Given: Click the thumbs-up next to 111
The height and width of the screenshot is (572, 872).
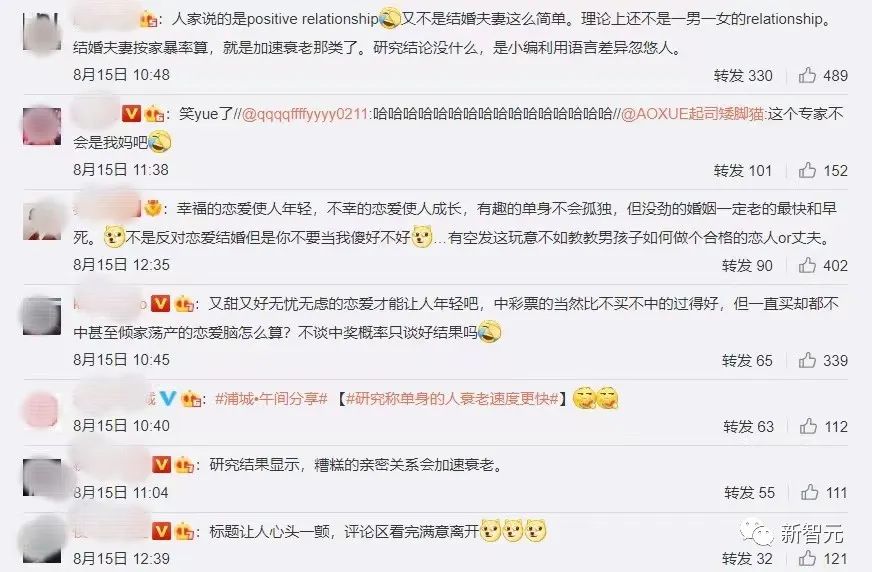Looking at the screenshot, I should [x=809, y=492].
